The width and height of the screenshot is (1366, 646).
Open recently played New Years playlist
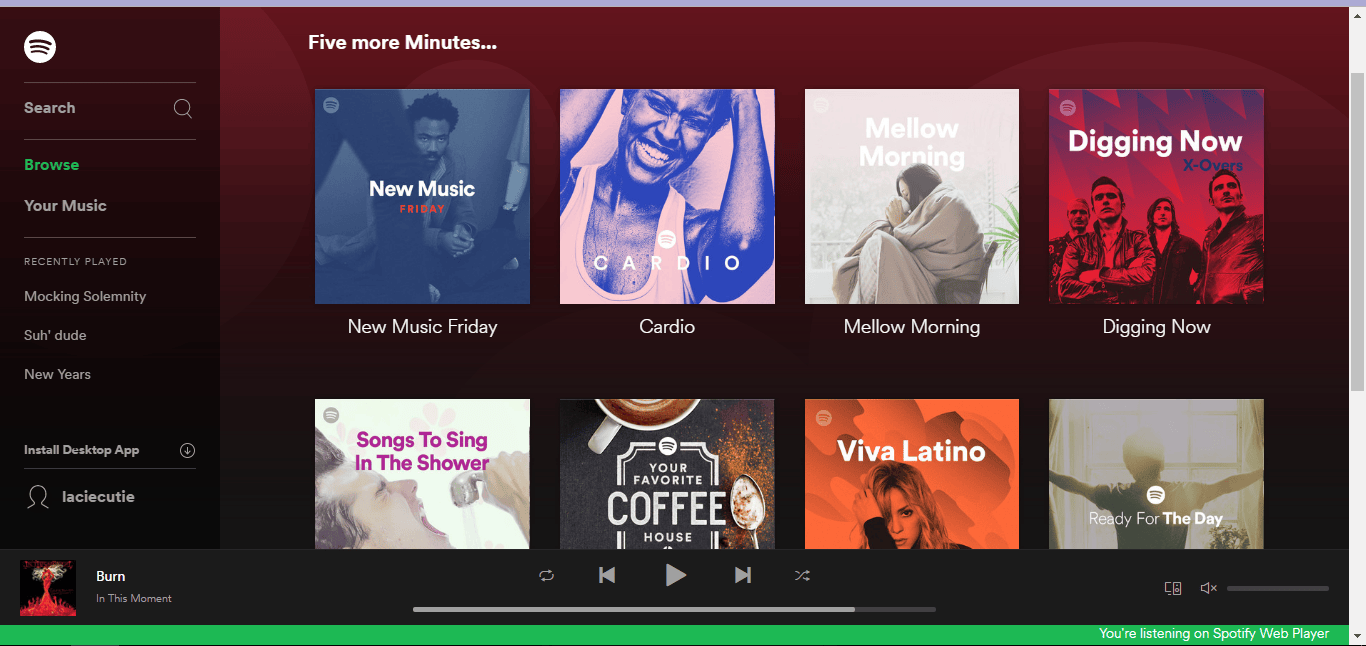tap(57, 374)
